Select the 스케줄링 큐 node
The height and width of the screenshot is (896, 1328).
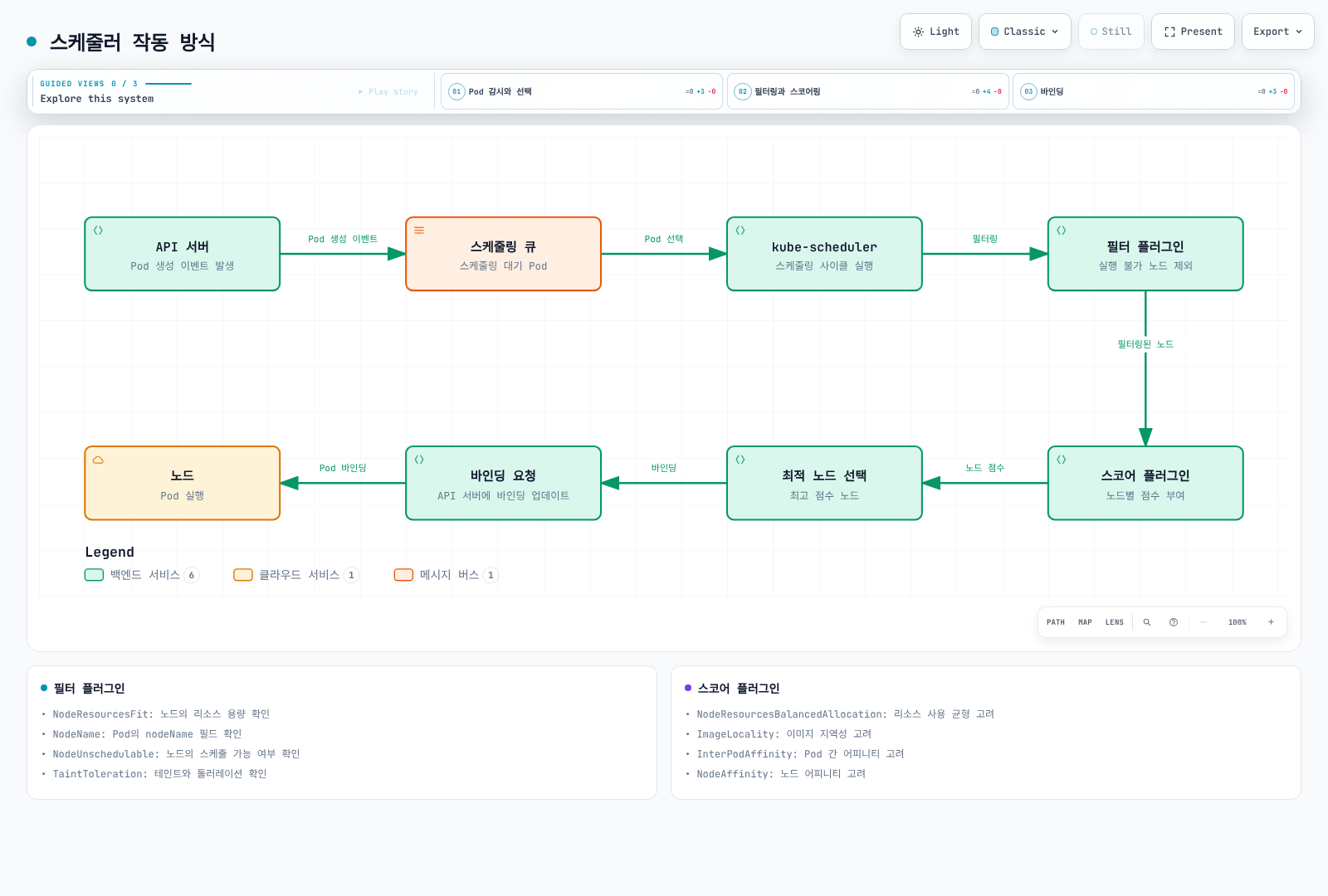click(503, 254)
